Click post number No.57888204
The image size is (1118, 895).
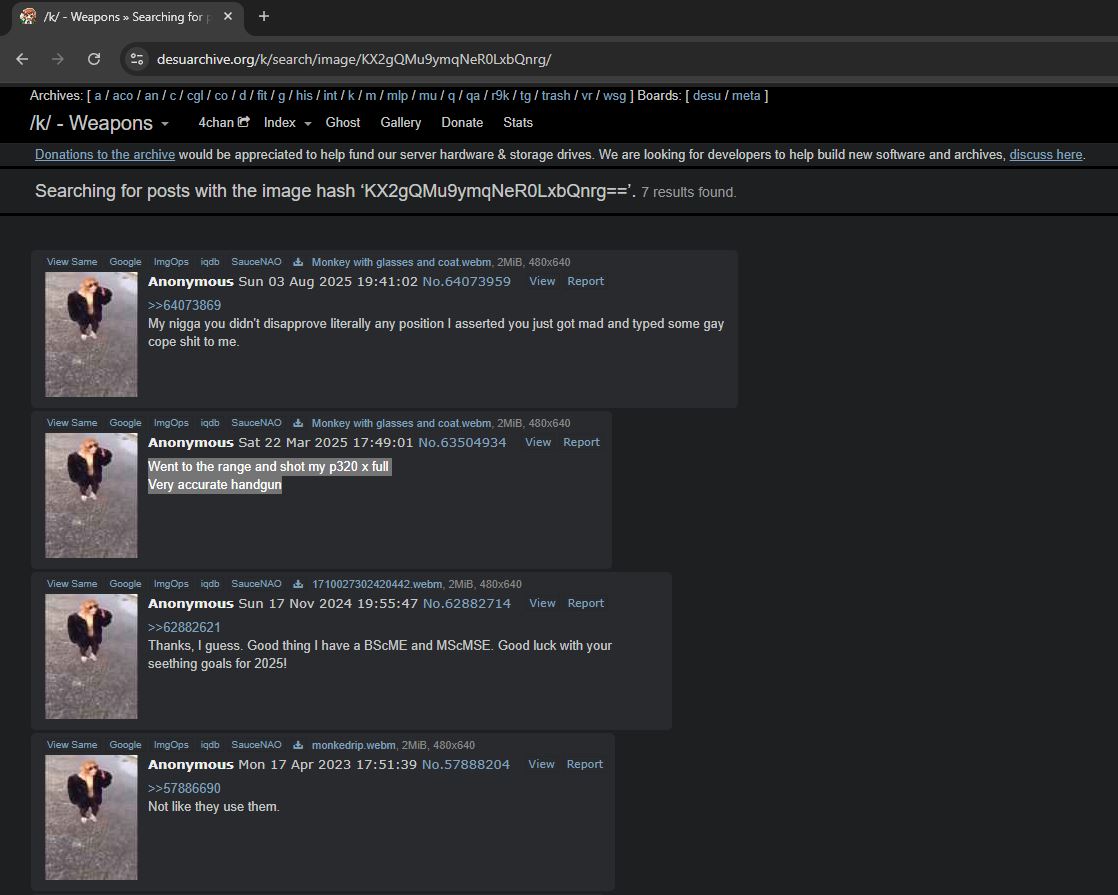[466, 764]
